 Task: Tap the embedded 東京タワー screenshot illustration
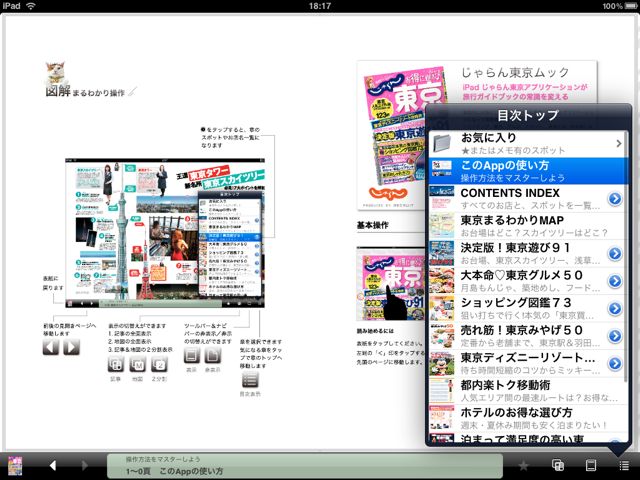pyautogui.click(x=165, y=233)
